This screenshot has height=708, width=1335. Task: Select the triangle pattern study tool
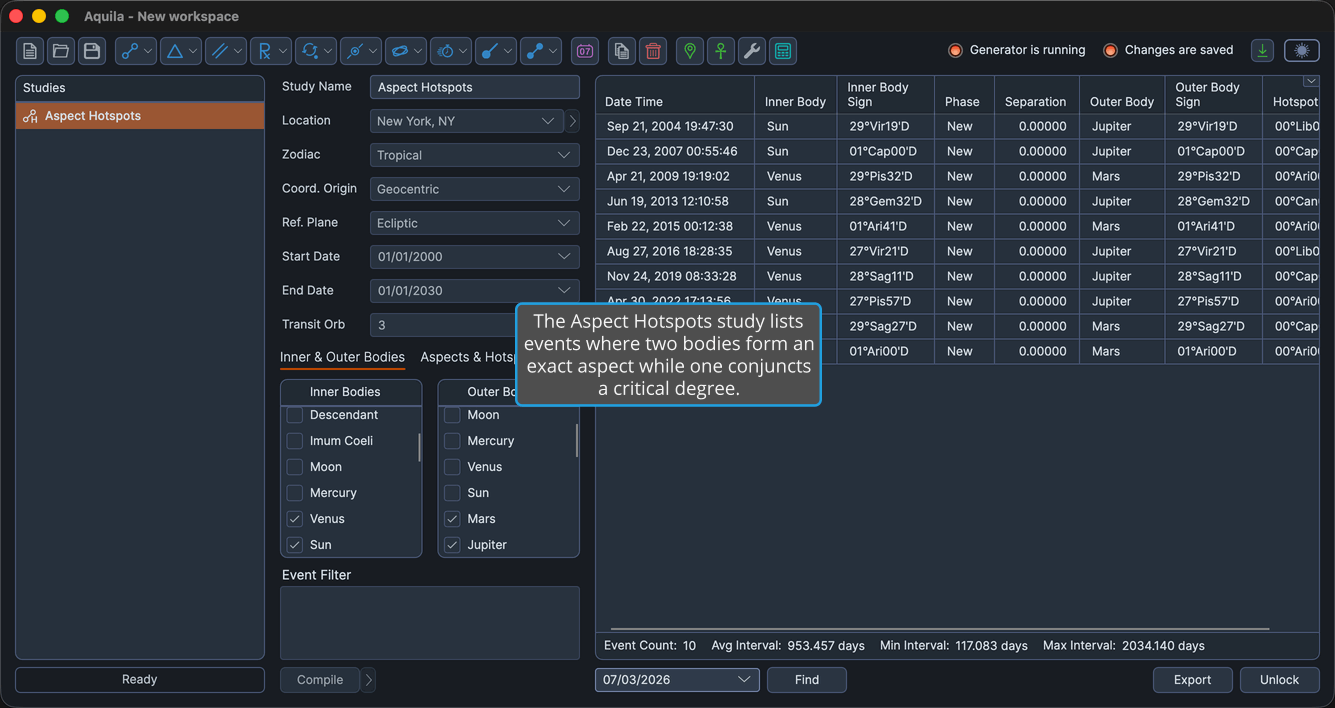[x=181, y=51]
